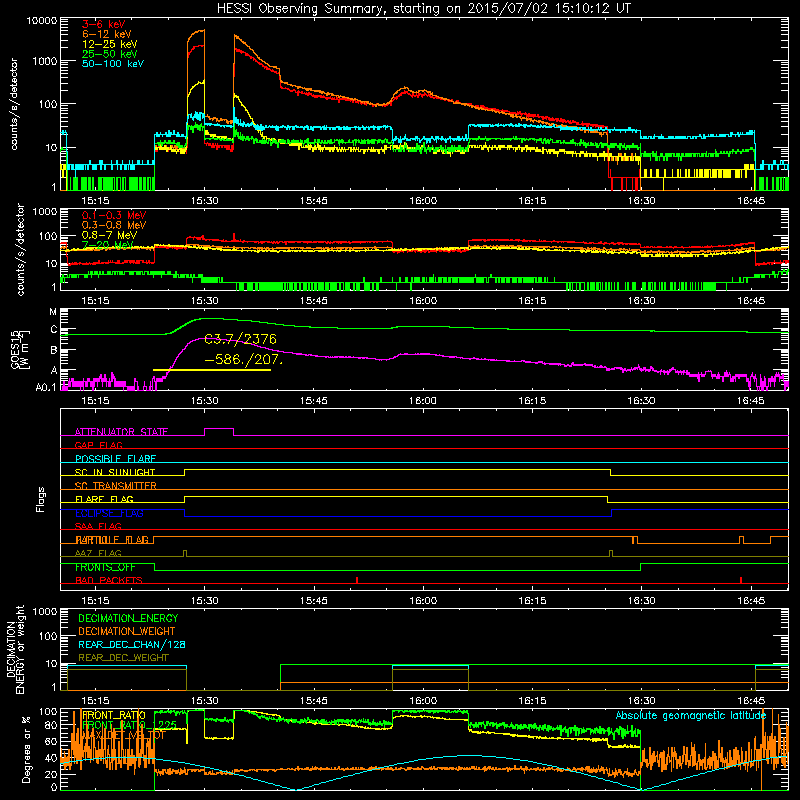
Task: Click the FRONT_RATIO_1225 legend label
Action: pyautogui.click(x=129, y=725)
